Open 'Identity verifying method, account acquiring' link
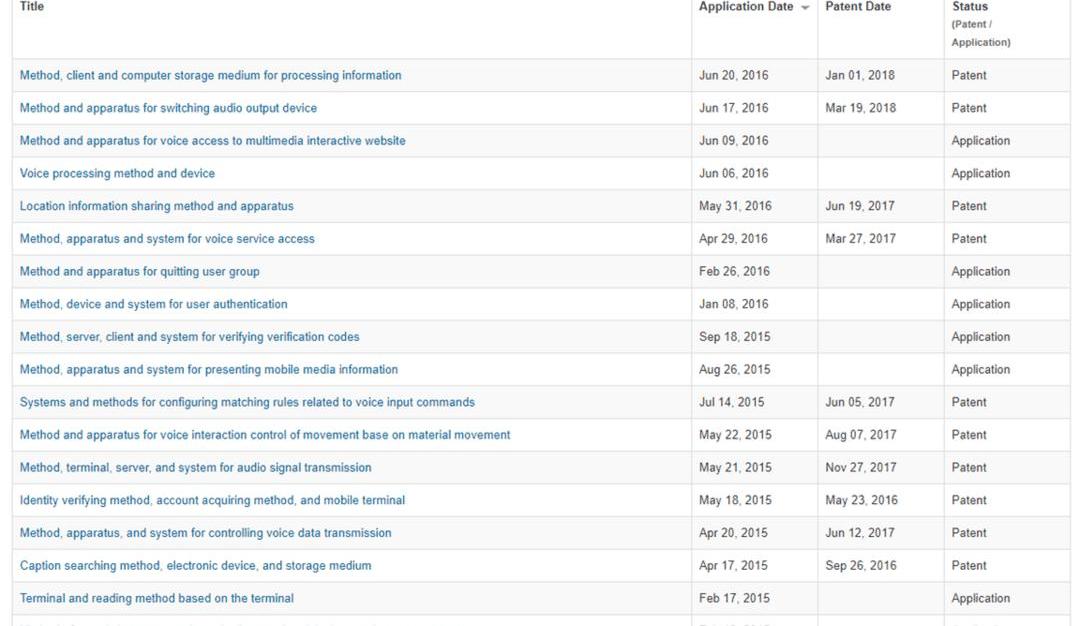 (212, 500)
